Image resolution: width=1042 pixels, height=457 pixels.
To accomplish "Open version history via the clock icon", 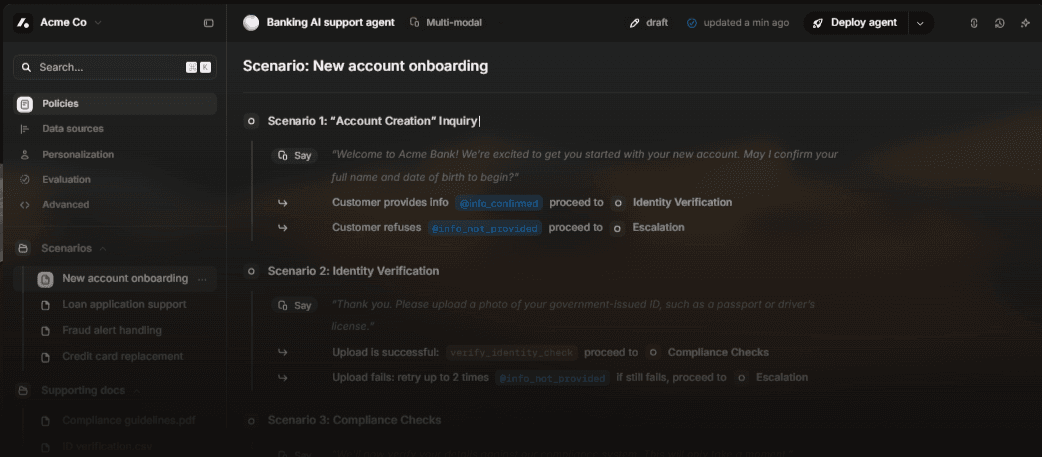I will [999, 23].
